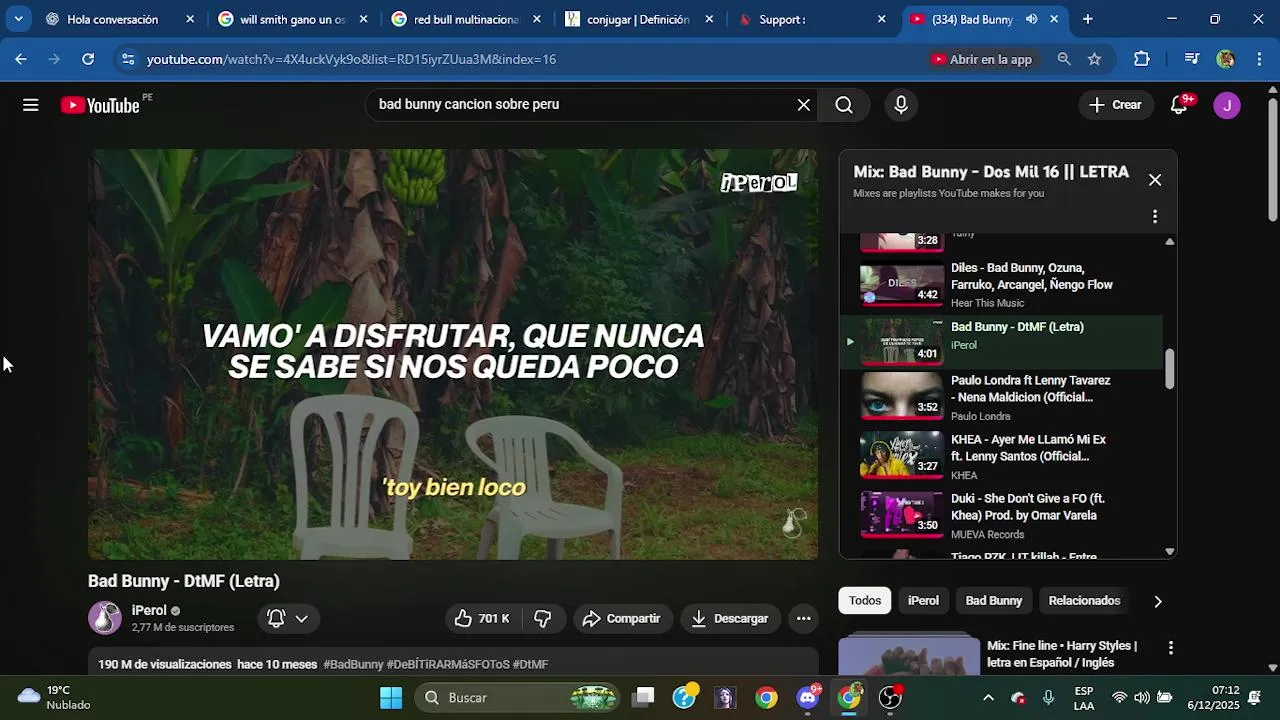View site information icon in address bar
This screenshot has width=1280, height=720.
point(128,59)
